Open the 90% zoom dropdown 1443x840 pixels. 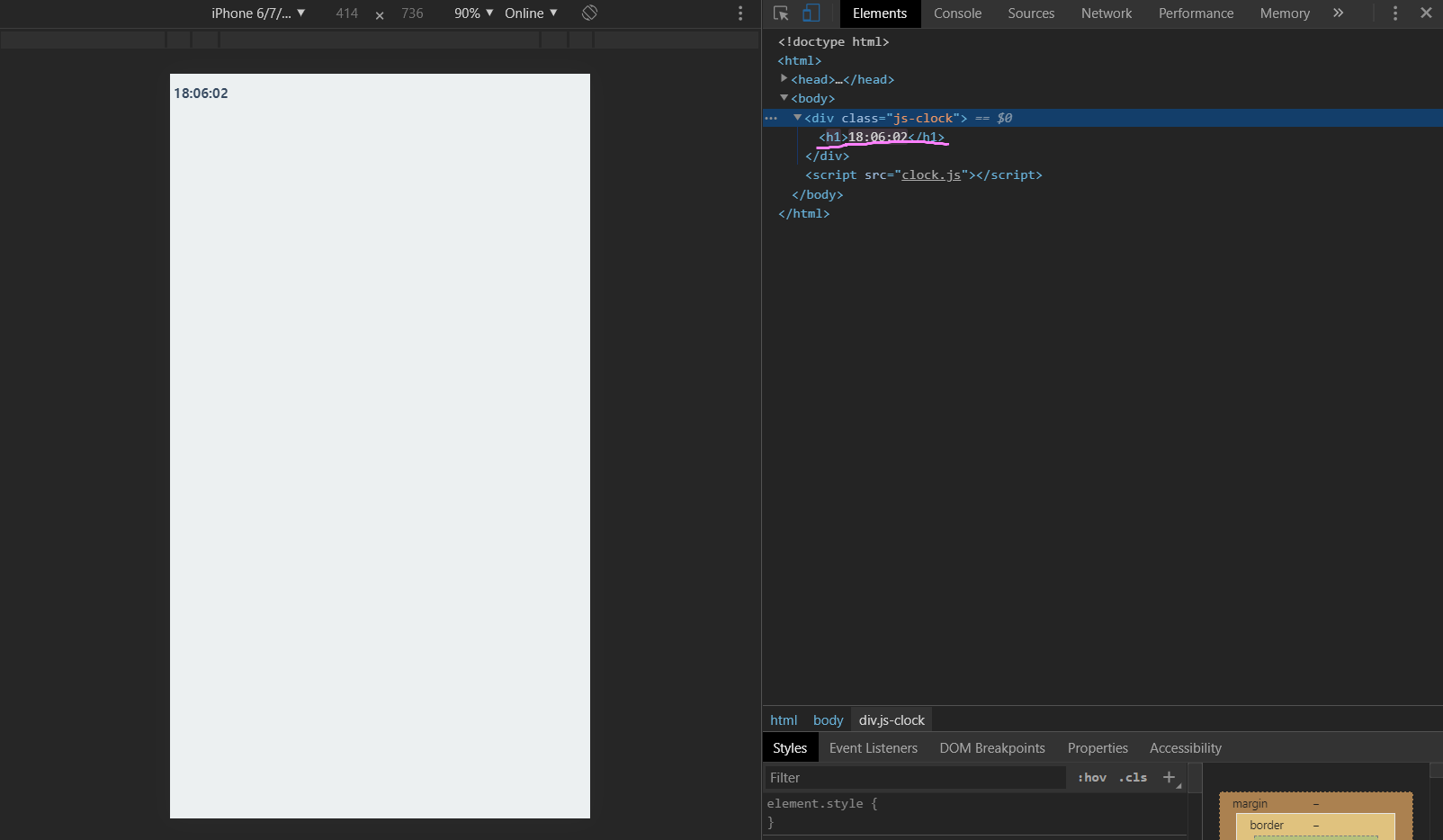[x=474, y=13]
